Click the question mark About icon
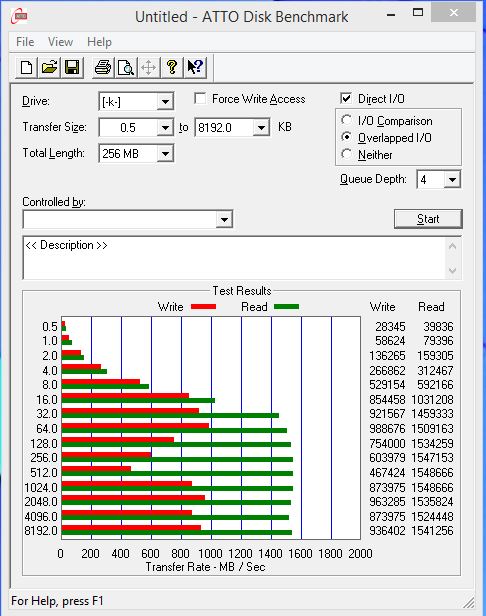 click(x=172, y=67)
